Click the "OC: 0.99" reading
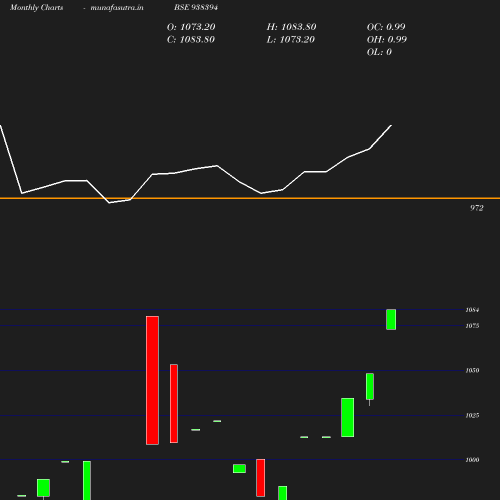Image resolution: width=500 pixels, height=500 pixels. click(386, 27)
